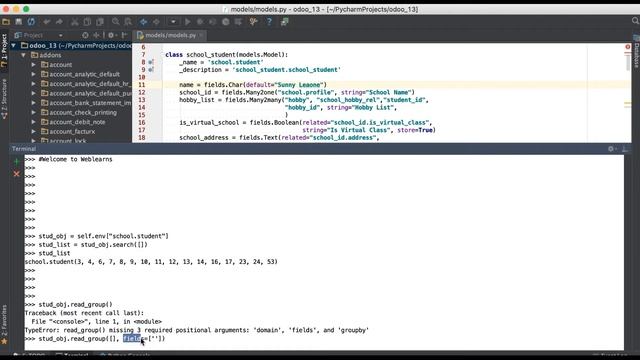Click the Terminal panel title
Image resolution: width=640 pixels, height=360 pixels.
(24, 149)
